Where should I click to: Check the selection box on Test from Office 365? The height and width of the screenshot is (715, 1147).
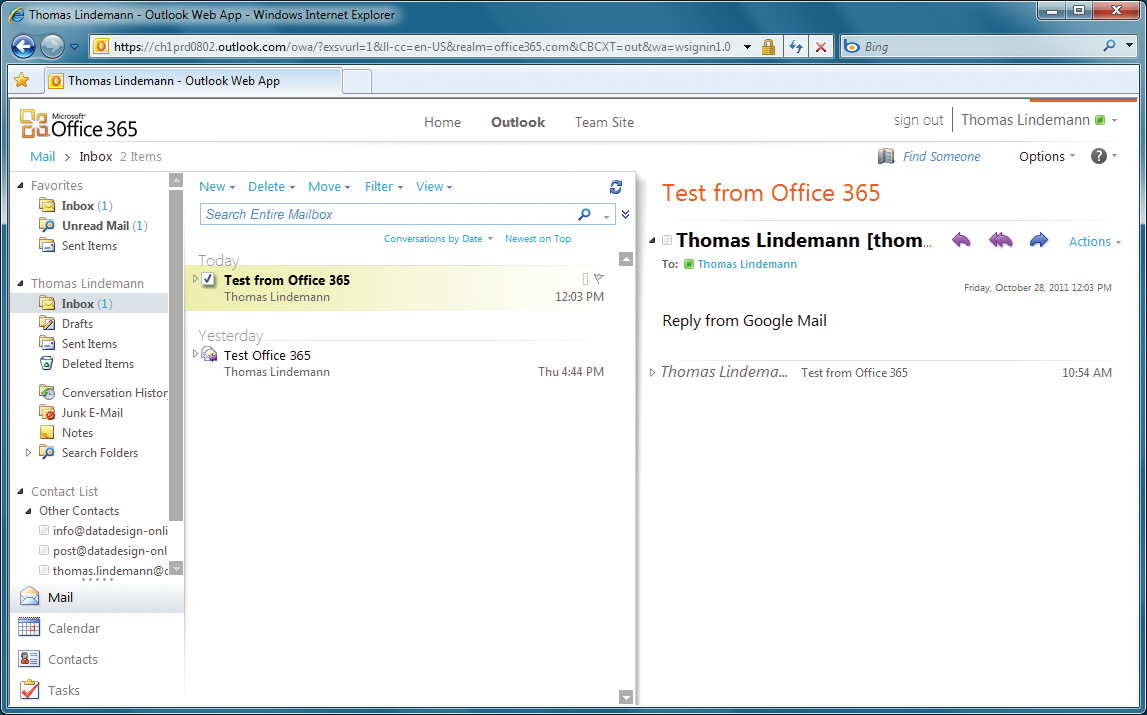tap(208, 280)
